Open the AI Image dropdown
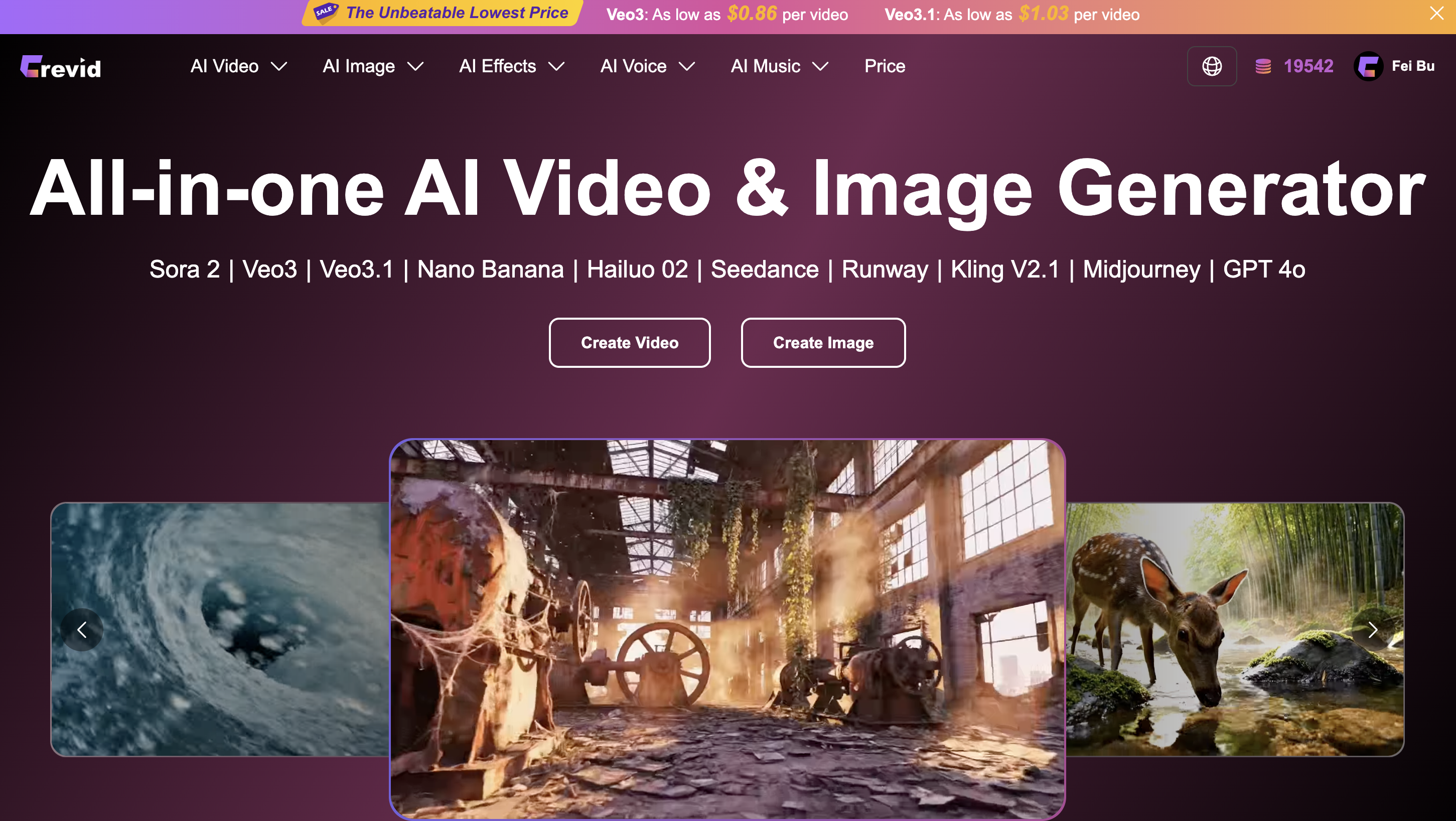Screen dimensions: 1456x821 pyautogui.click(x=372, y=66)
